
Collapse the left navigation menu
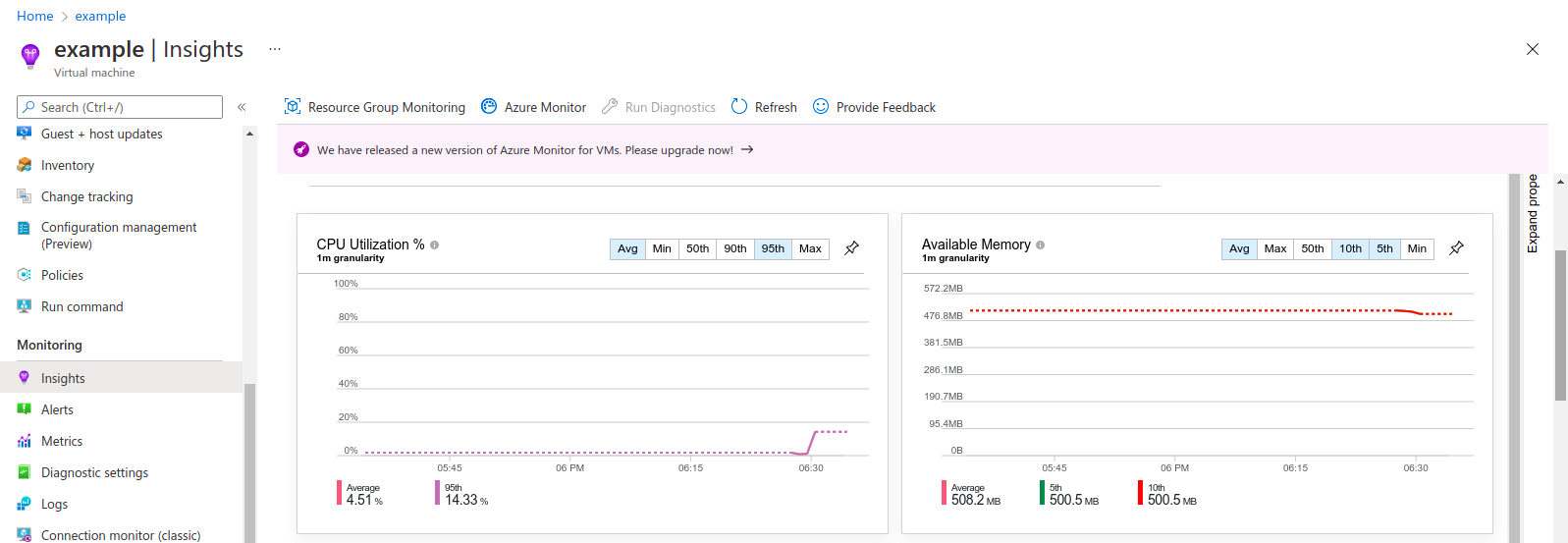(x=242, y=107)
